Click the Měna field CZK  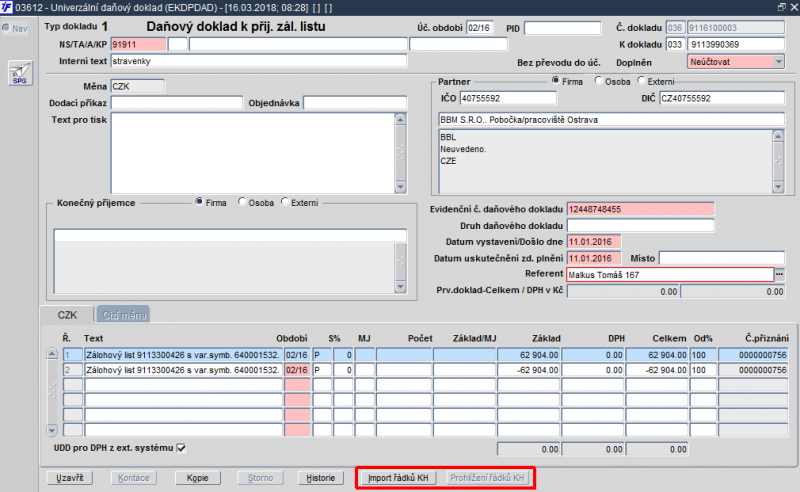coord(138,86)
